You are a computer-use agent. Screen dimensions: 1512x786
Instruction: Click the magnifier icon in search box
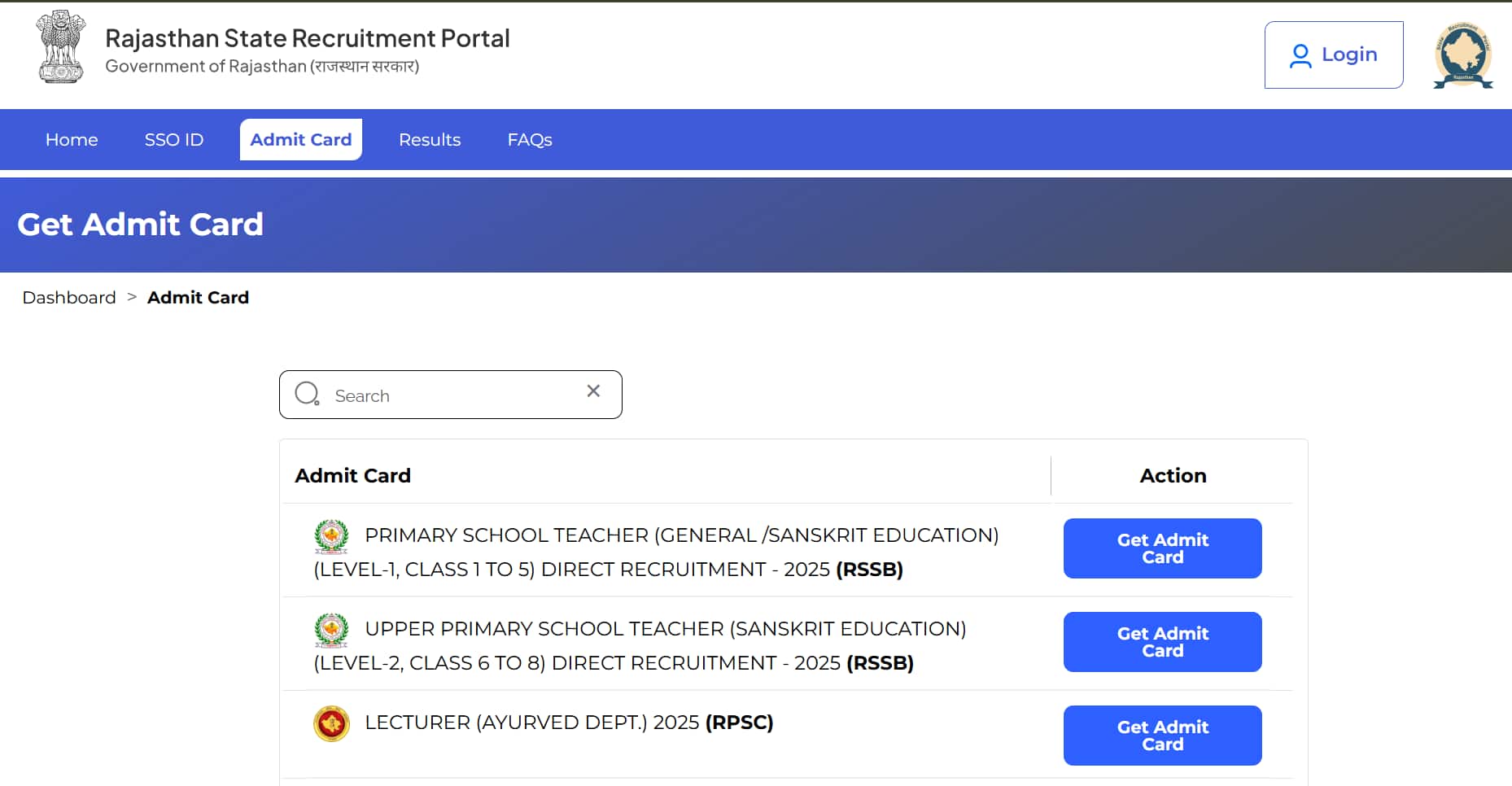[x=307, y=395]
